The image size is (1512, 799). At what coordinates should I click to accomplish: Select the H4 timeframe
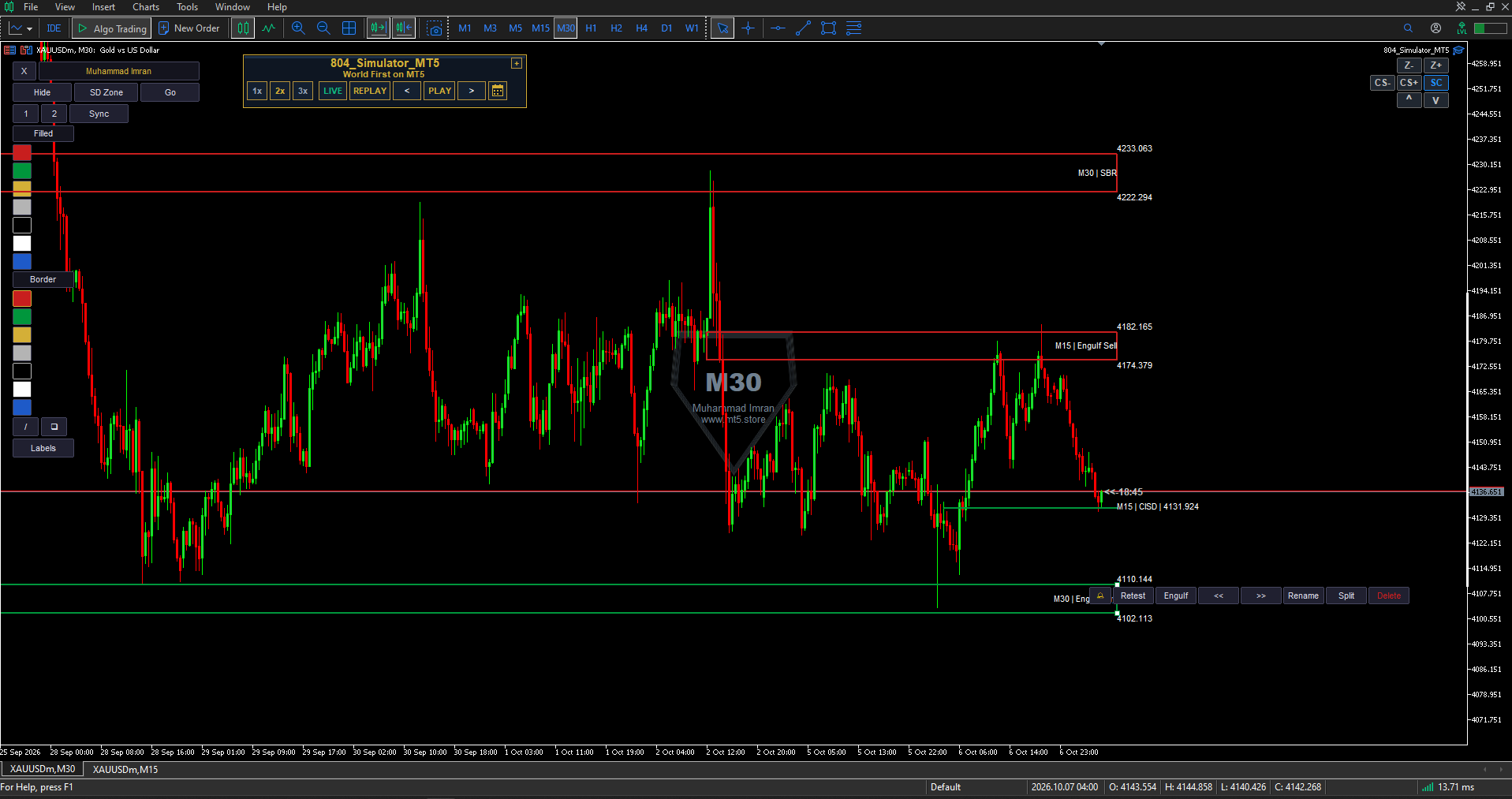[x=641, y=28]
